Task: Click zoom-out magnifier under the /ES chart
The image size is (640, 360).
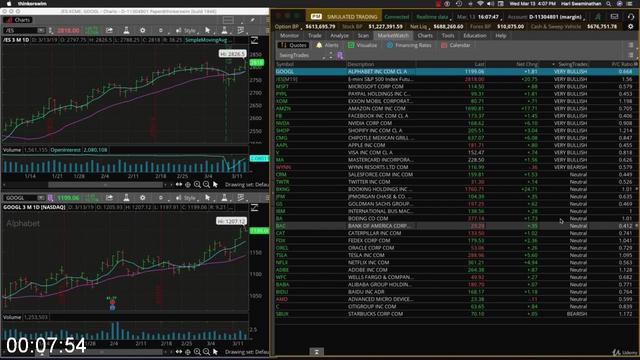Action: tap(206, 184)
